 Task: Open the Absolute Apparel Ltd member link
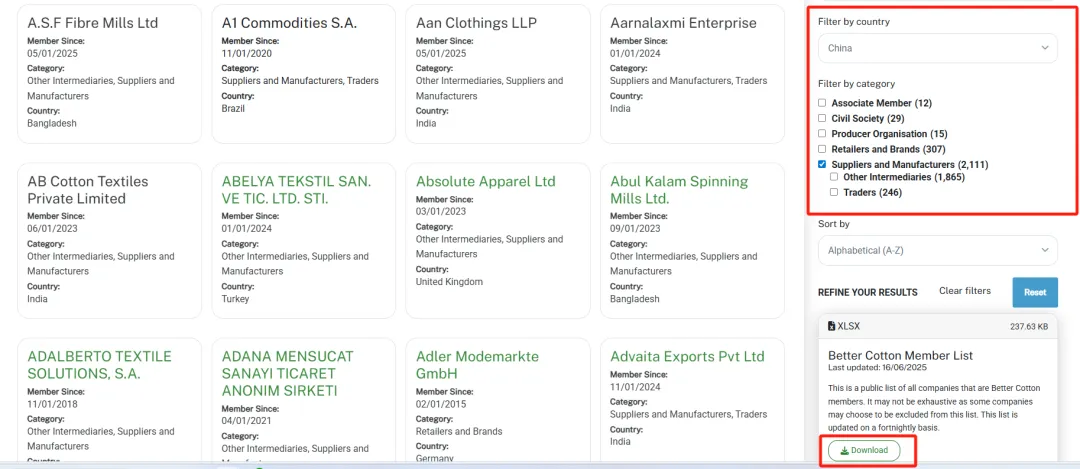click(x=486, y=182)
